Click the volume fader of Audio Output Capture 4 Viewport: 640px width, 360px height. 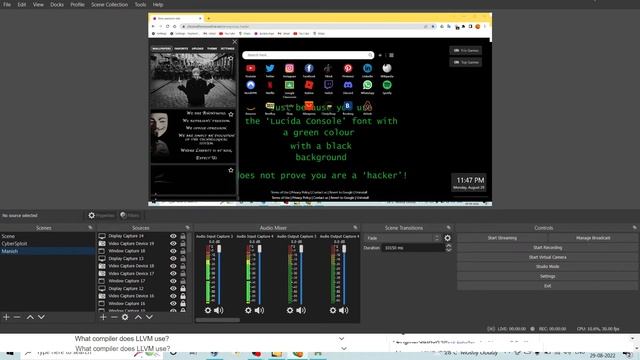(344, 249)
